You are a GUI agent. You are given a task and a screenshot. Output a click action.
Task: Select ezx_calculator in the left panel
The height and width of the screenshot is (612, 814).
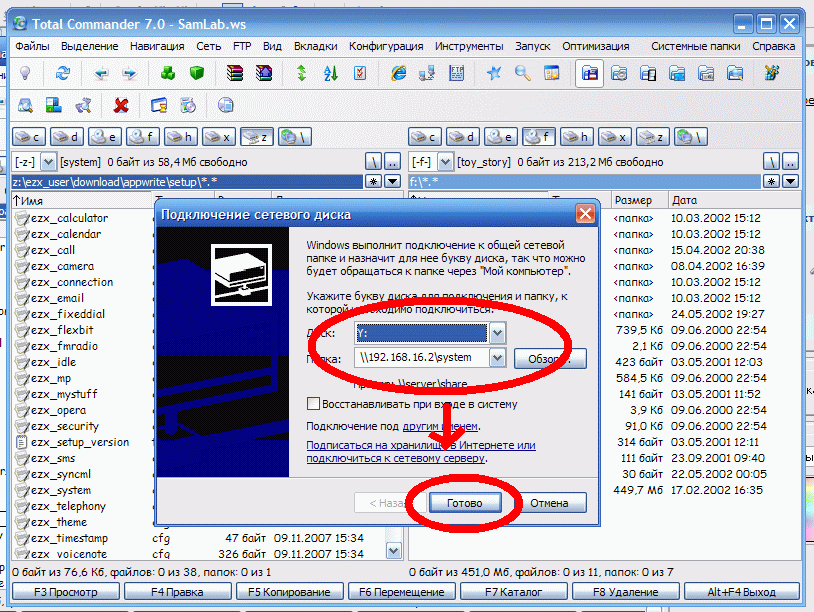click(70, 218)
